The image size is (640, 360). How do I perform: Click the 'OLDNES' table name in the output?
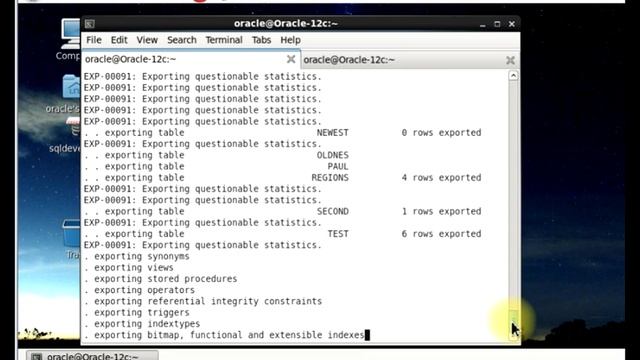(x=333, y=155)
